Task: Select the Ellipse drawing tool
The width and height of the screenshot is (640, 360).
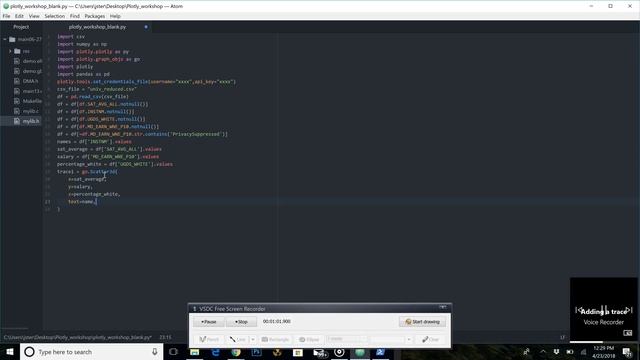Action: click(309, 339)
